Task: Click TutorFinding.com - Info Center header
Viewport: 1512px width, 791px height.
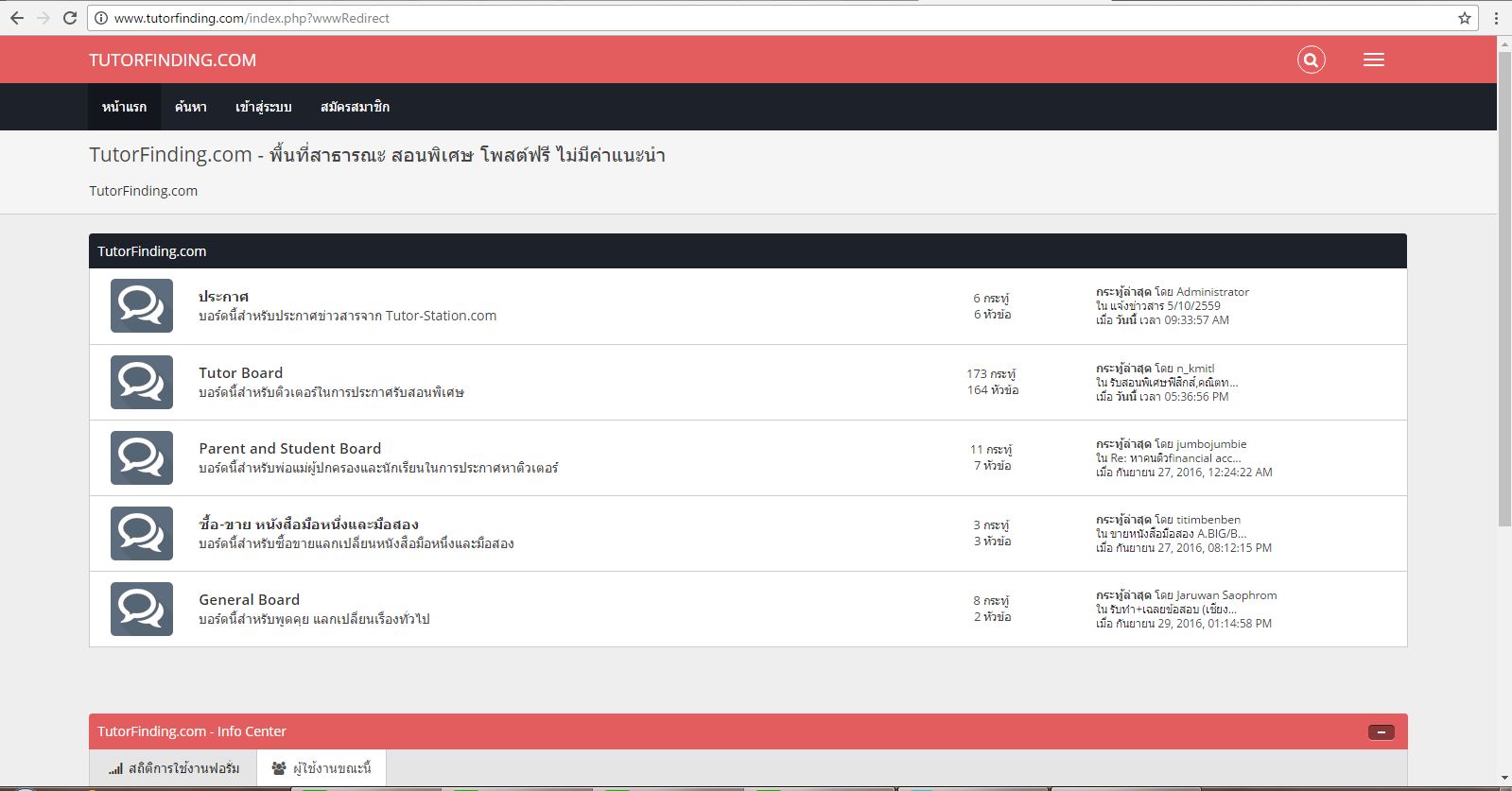Action: (191, 731)
